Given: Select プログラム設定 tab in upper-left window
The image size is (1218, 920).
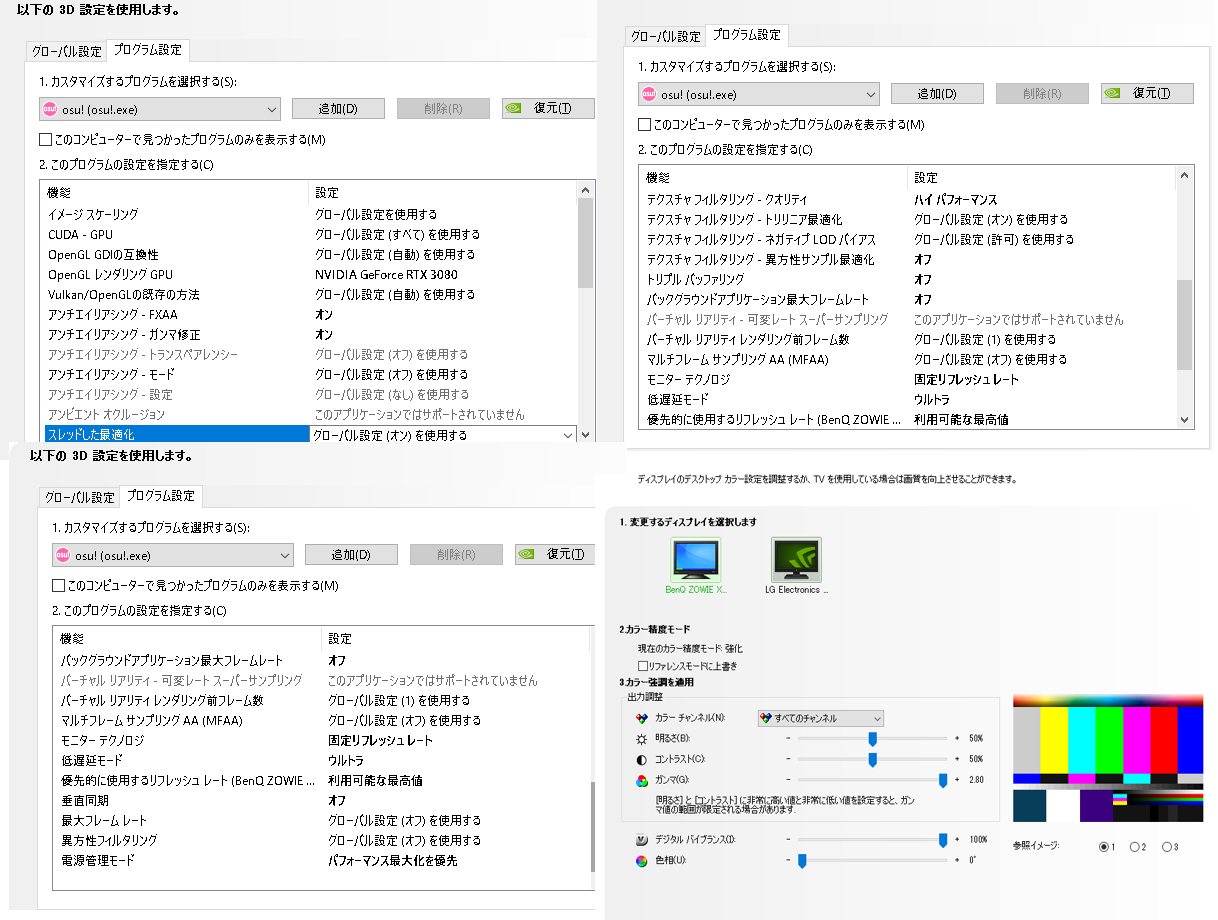Looking at the screenshot, I should (x=147, y=49).
